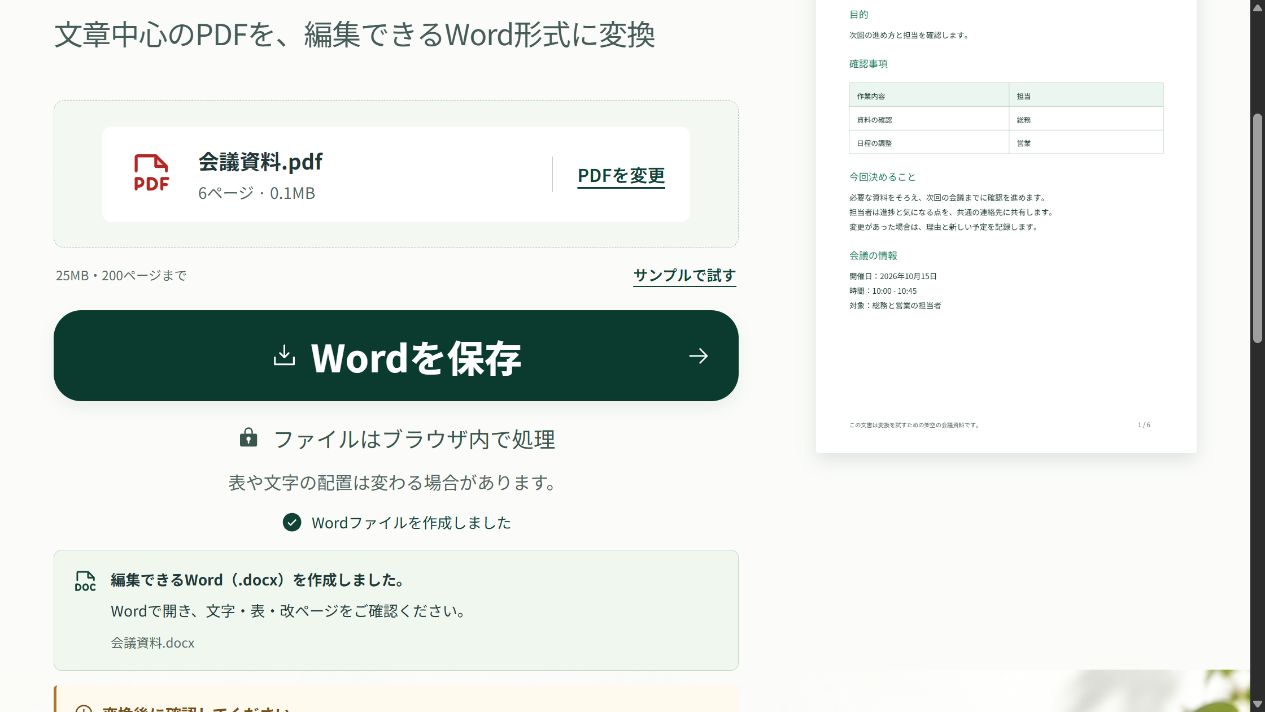Click the instruction Wordで開き、文字・表・改ページをご確認ください。
This screenshot has width=1265, height=712.
pos(288,611)
